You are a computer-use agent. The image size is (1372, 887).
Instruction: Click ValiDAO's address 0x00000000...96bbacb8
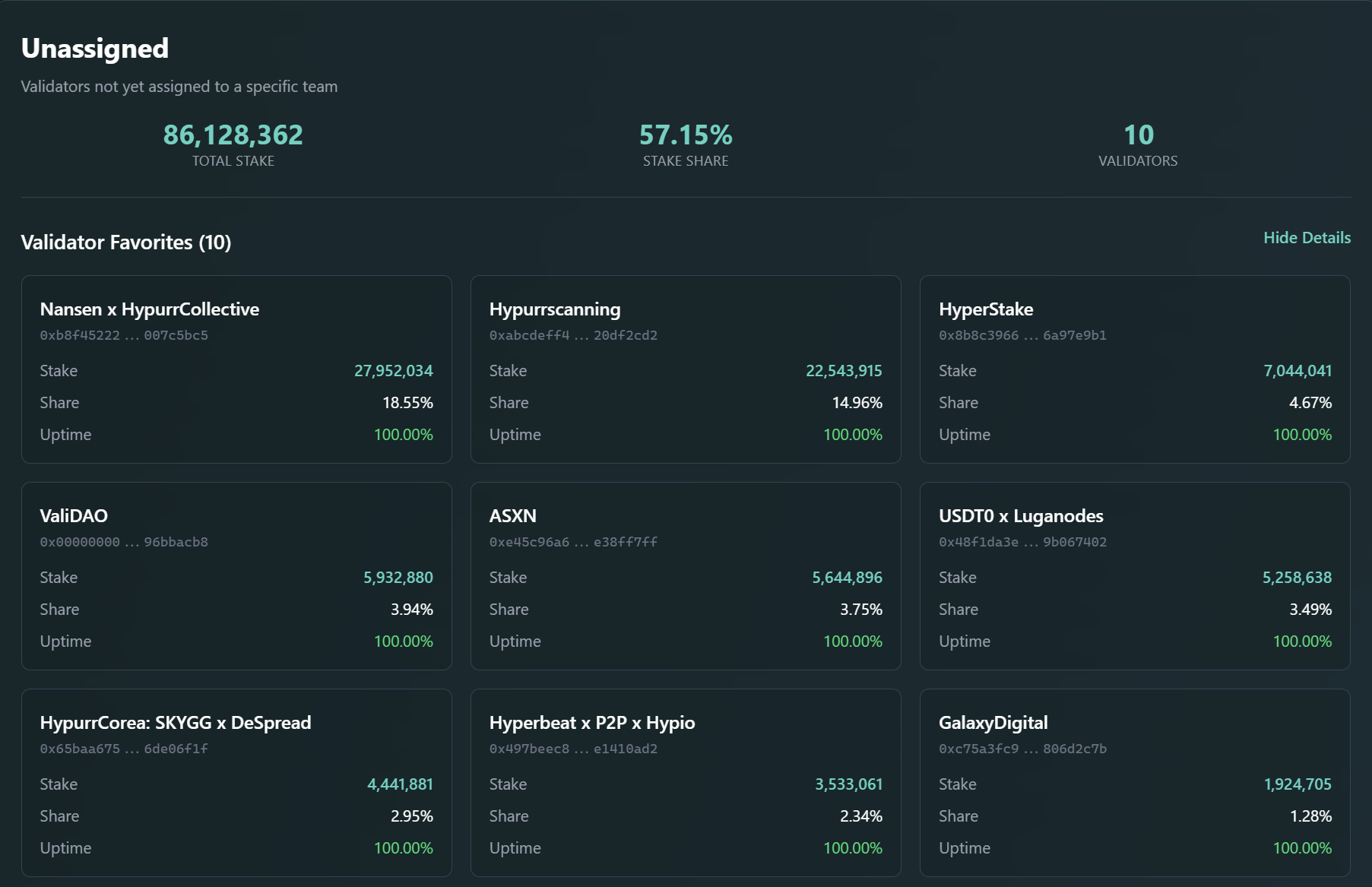pyautogui.click(x=124, y=542)
